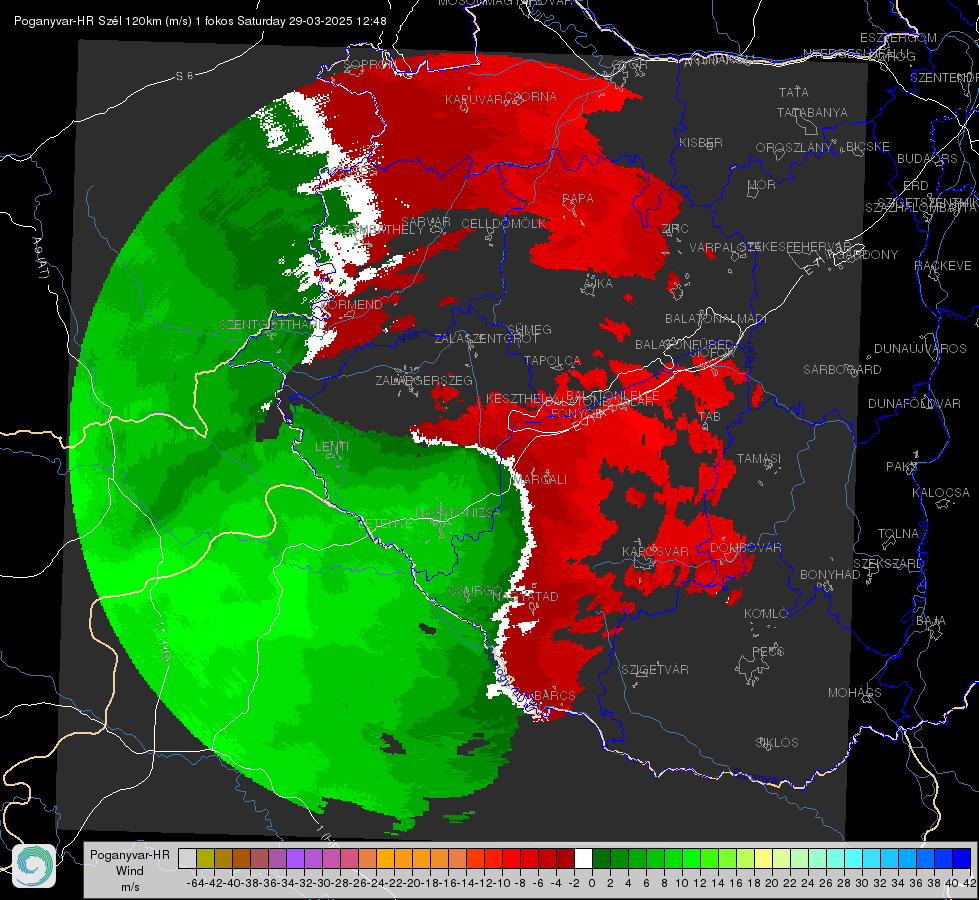Click the SUMEG city label

click(x=529, y=330)
